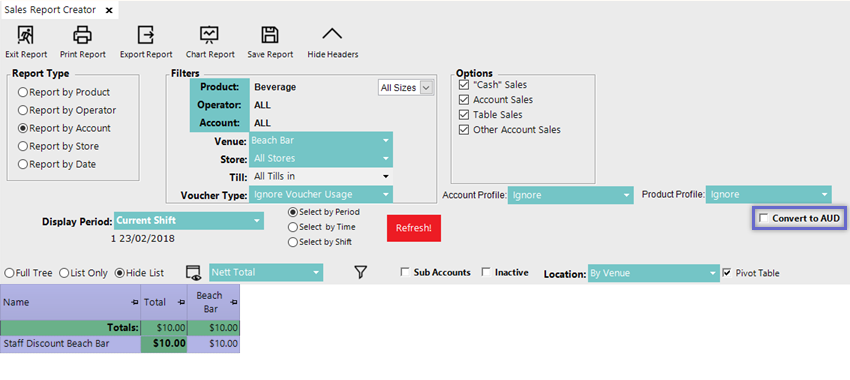
Task: Open the Nett Total dropdown
Action: (x=266, y=272)
